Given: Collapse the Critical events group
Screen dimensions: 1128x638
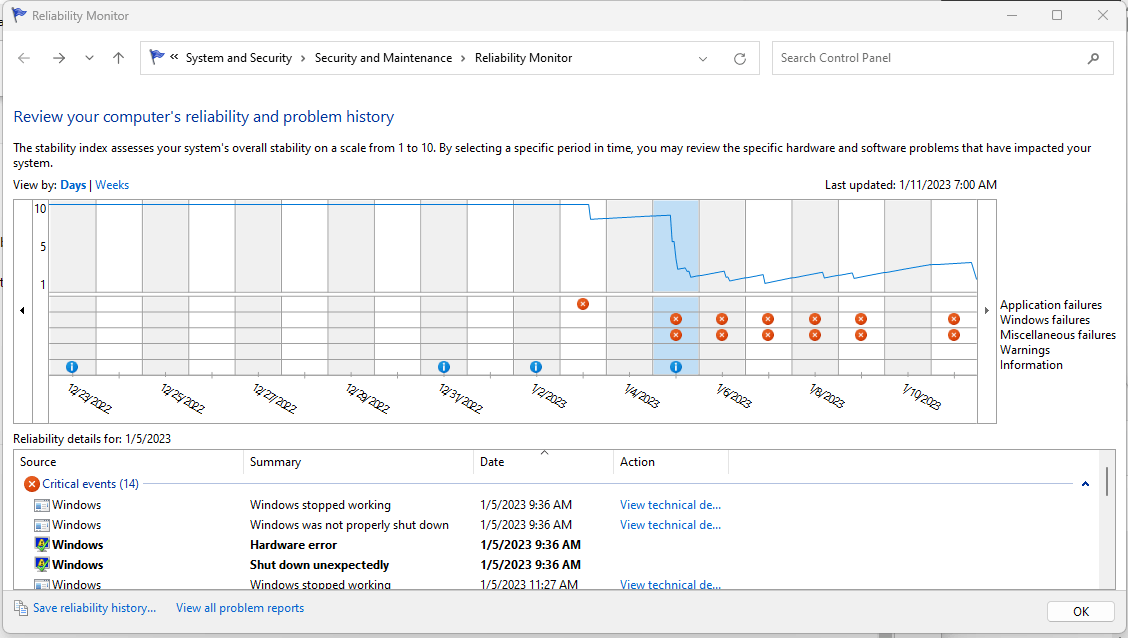Looking at the screenshot, I should pyautogui.click(x=1085, y=484).
